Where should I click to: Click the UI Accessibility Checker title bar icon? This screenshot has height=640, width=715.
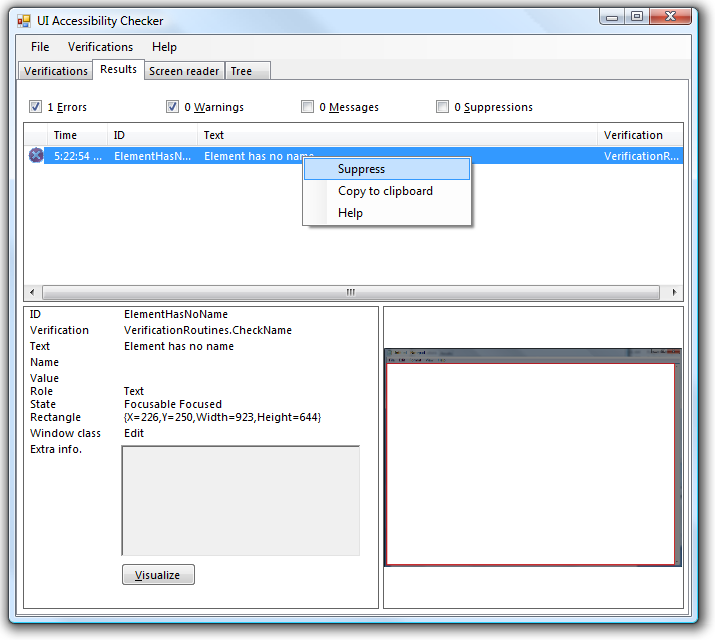(24, 21)
